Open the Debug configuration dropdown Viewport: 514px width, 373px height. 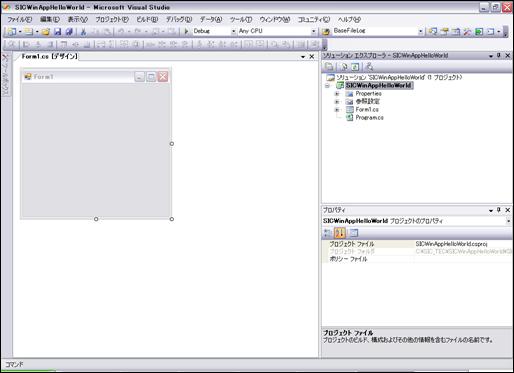click(x=214, y=31)
